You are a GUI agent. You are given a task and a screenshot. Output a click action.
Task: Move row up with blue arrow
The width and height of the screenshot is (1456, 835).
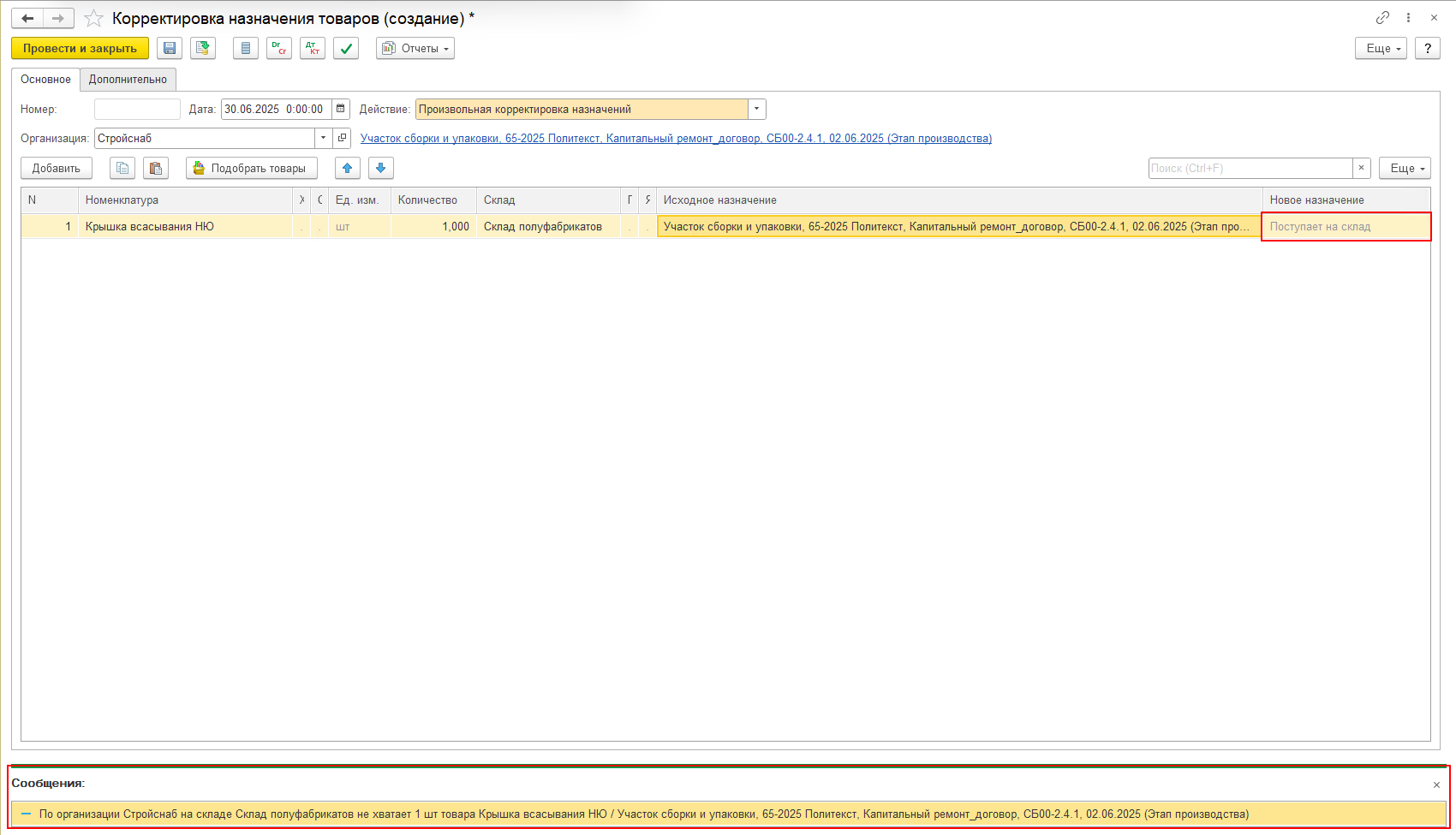348,168
